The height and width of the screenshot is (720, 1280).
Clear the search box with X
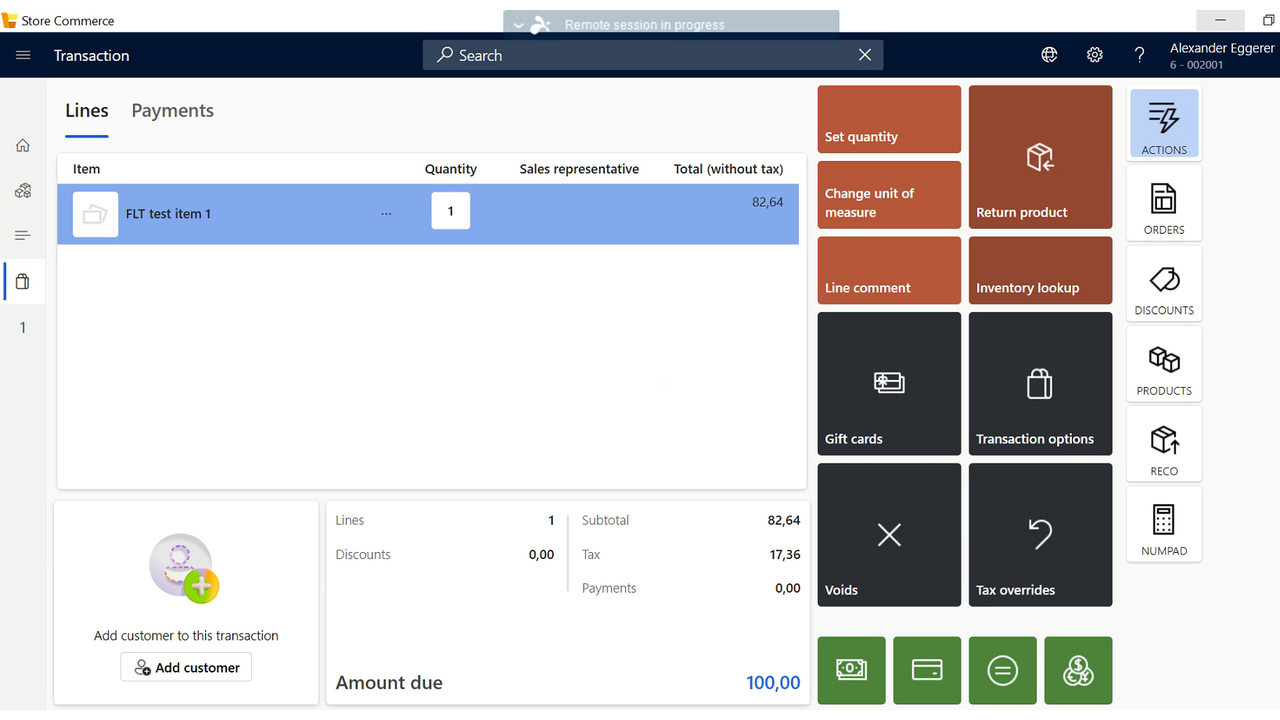pyautogui.click(x=865, y=55)
